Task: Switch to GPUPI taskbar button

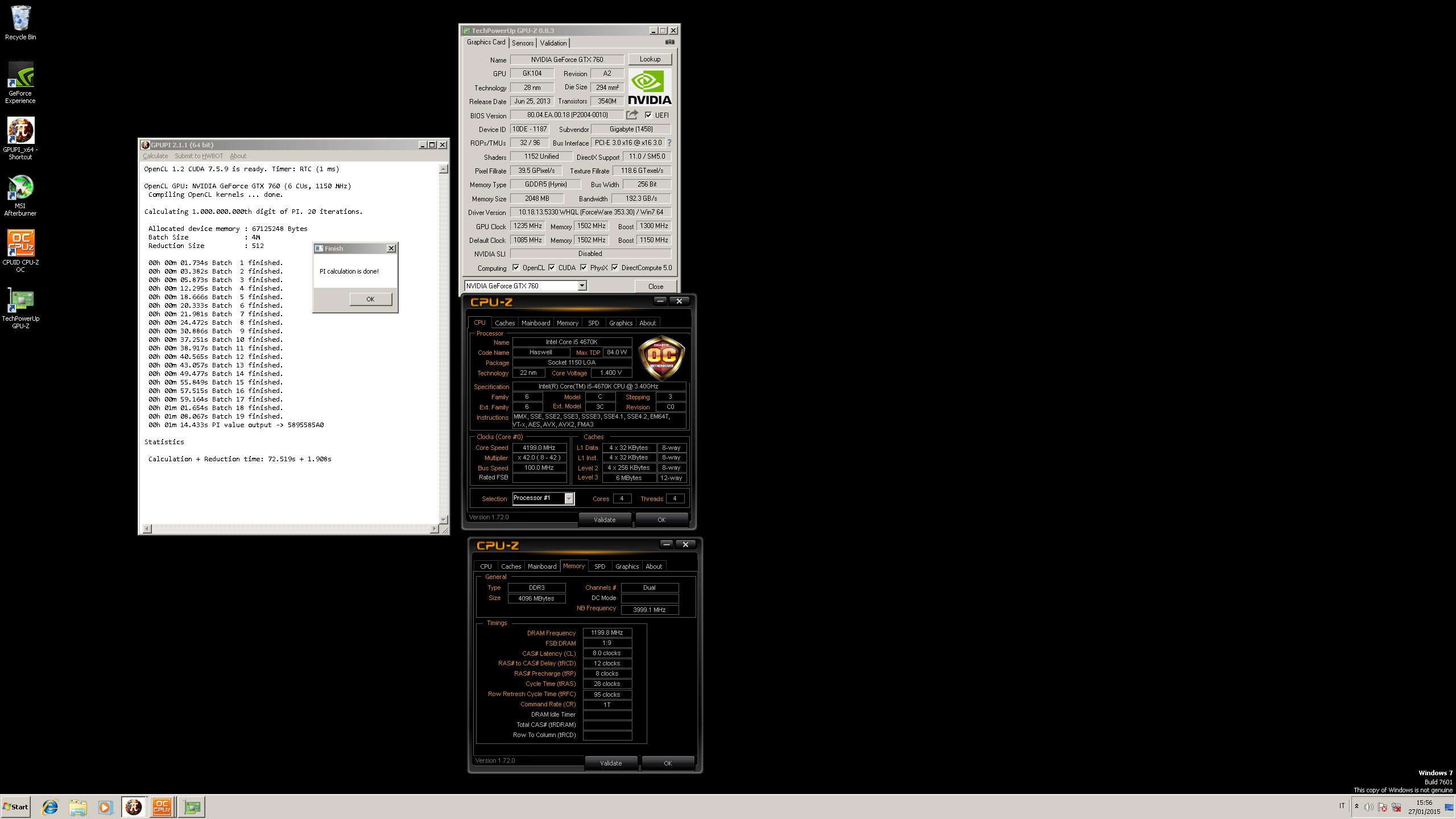Action: [134, 806]
